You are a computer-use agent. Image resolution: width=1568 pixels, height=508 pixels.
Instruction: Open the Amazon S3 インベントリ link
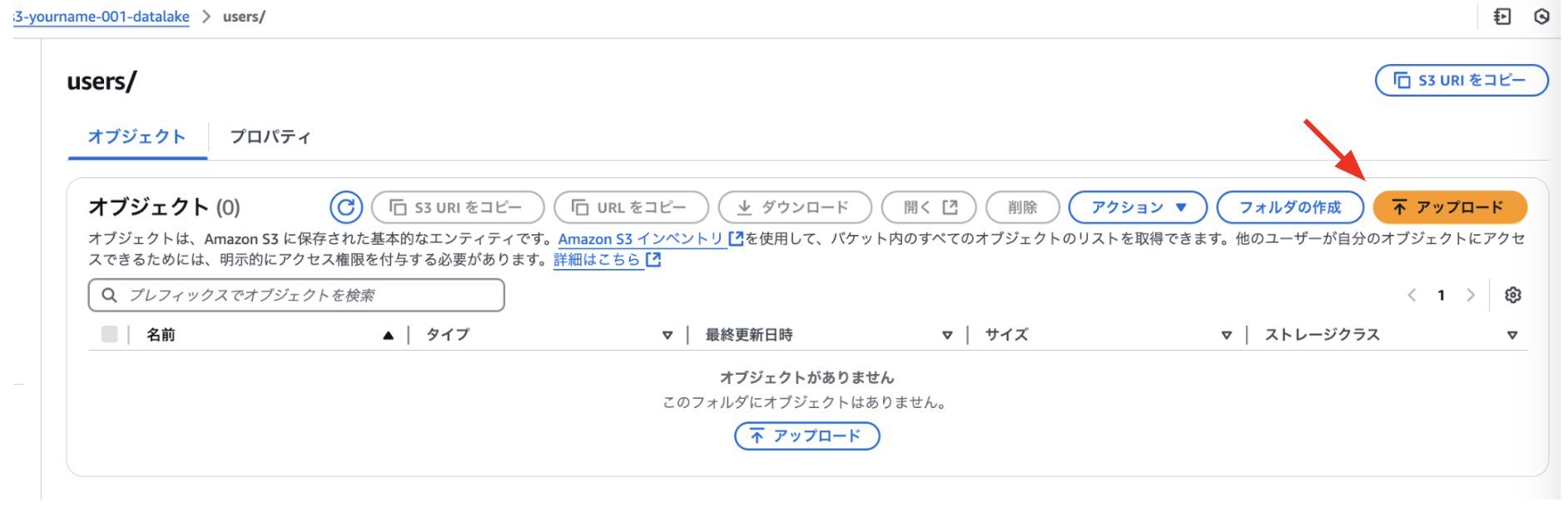650,239
